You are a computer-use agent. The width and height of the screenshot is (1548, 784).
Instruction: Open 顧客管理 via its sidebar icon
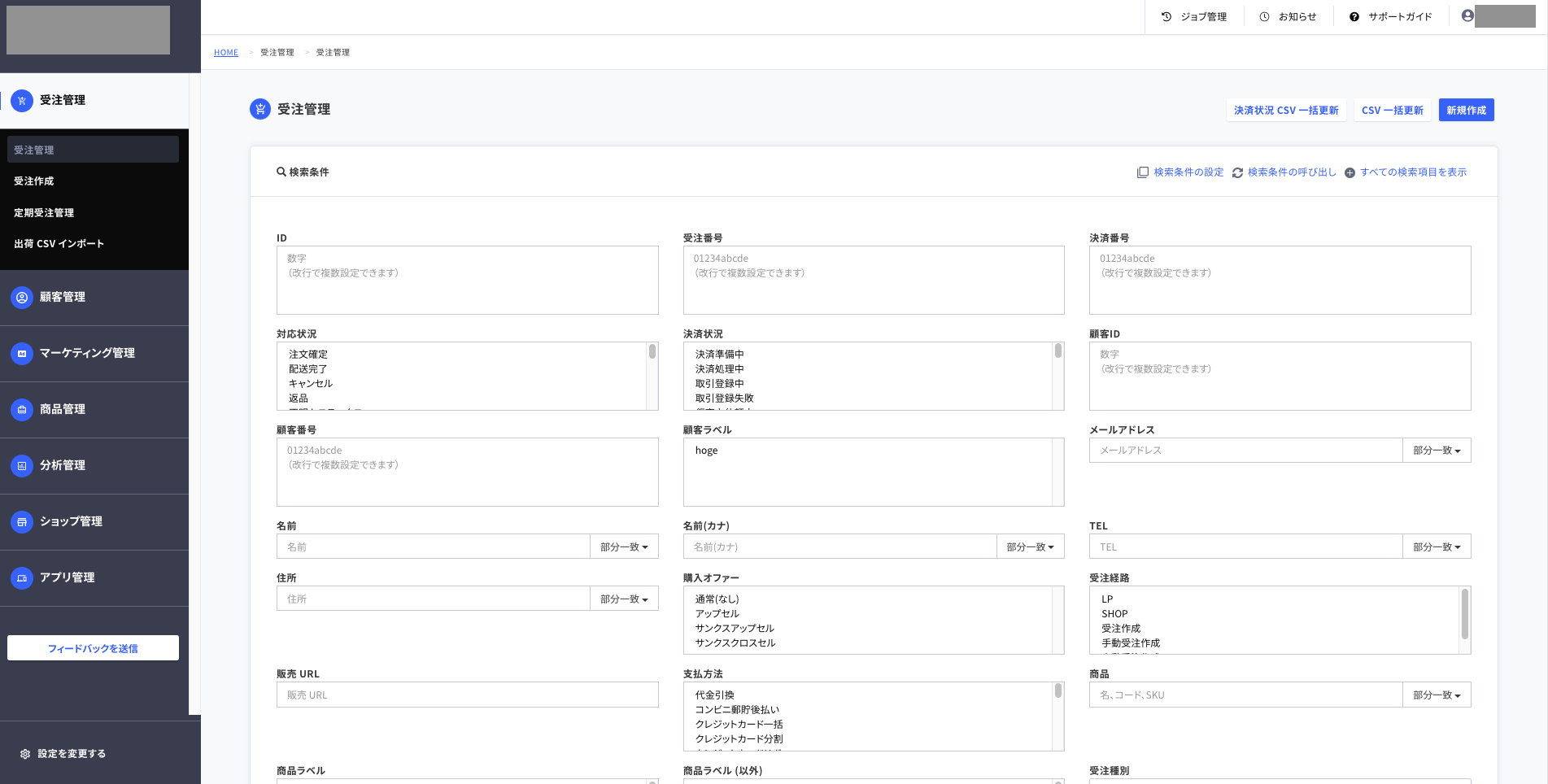click(22, 298)
